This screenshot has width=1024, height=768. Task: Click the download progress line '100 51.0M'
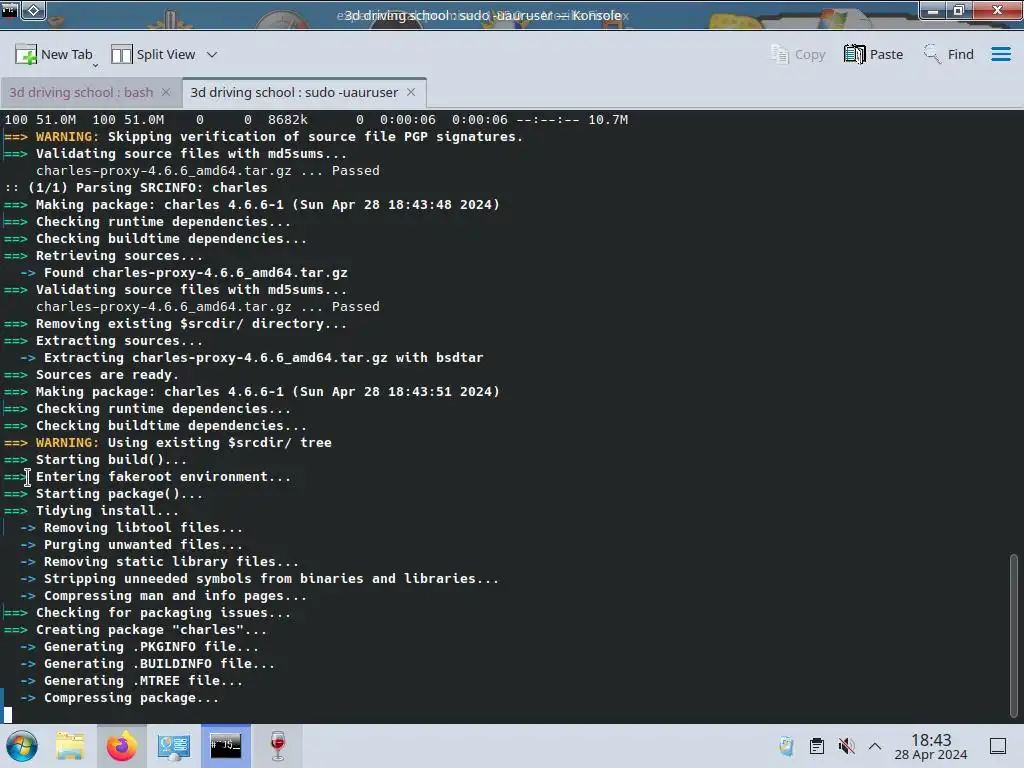[x=316, y=120]
